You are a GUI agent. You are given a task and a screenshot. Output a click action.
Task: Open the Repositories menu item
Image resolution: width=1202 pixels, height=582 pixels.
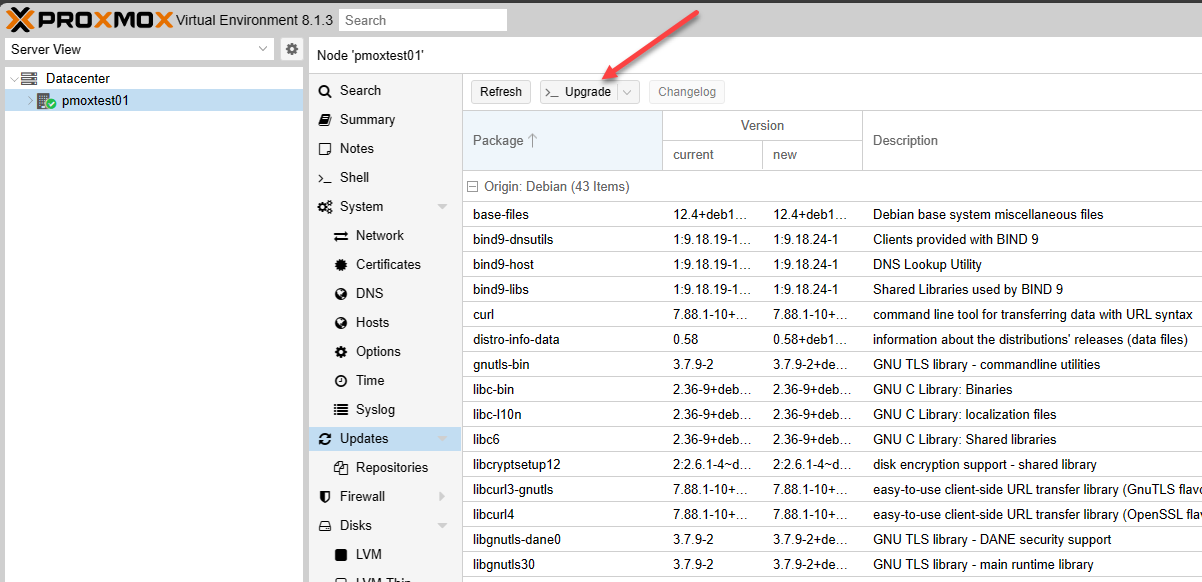pos(391,468)
